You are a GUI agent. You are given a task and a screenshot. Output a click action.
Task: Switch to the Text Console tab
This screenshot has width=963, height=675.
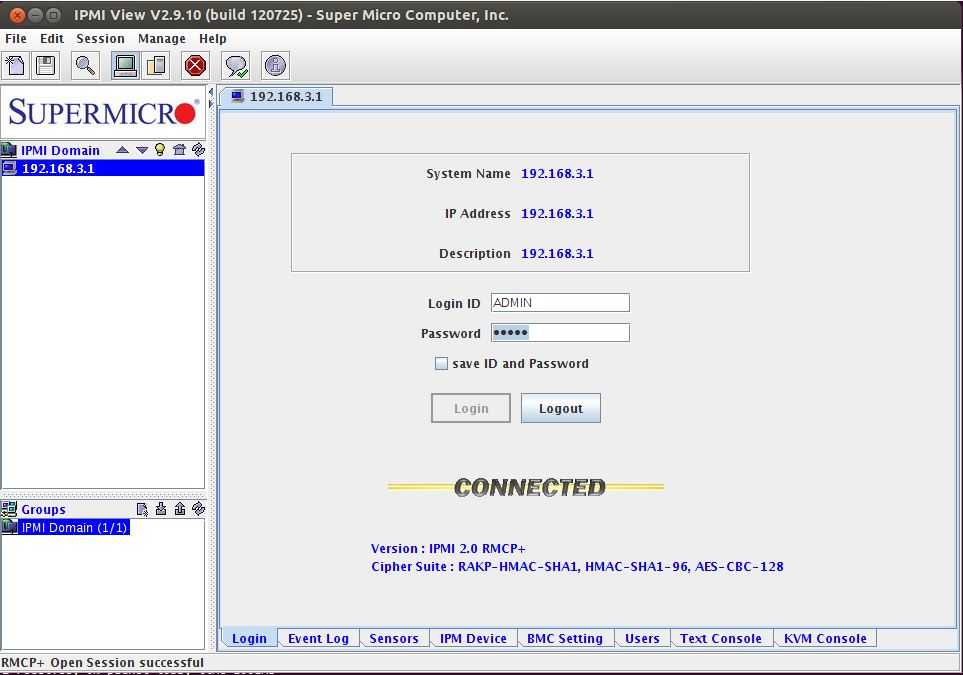tap(721, 638)
